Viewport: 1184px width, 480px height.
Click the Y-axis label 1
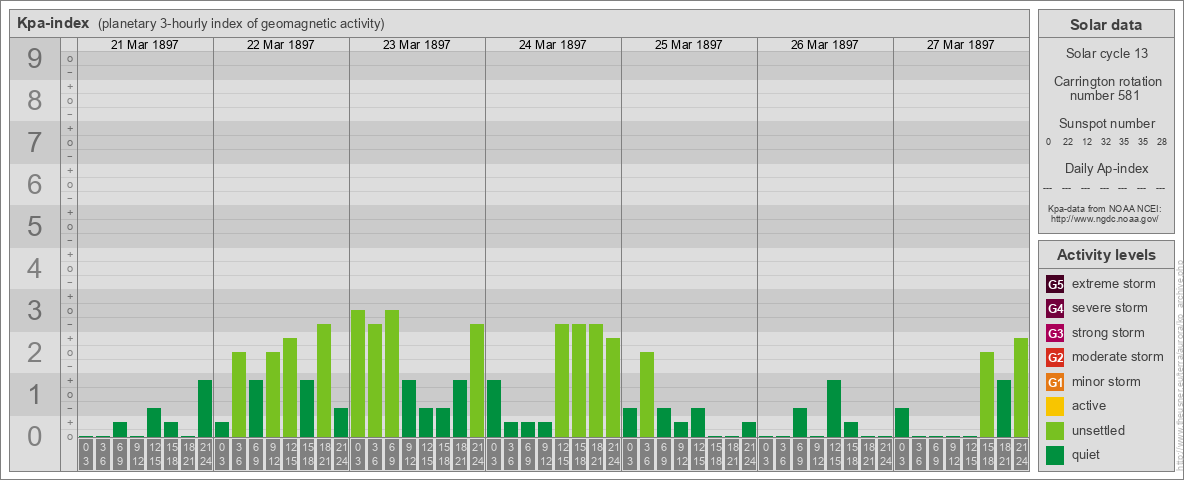pos(35,394)
